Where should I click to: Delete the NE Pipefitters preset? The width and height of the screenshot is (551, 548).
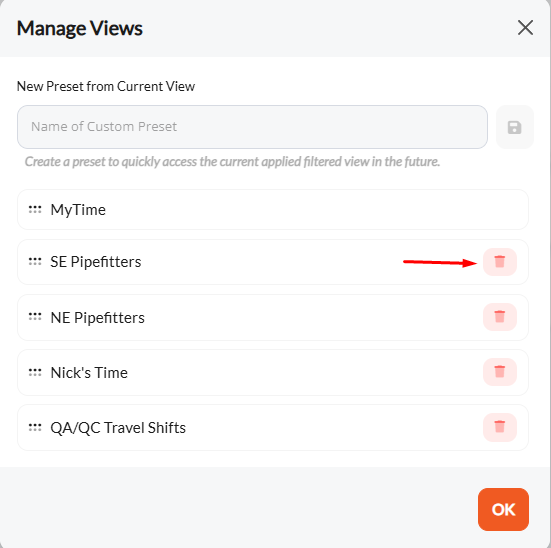(x=499, y=317)
